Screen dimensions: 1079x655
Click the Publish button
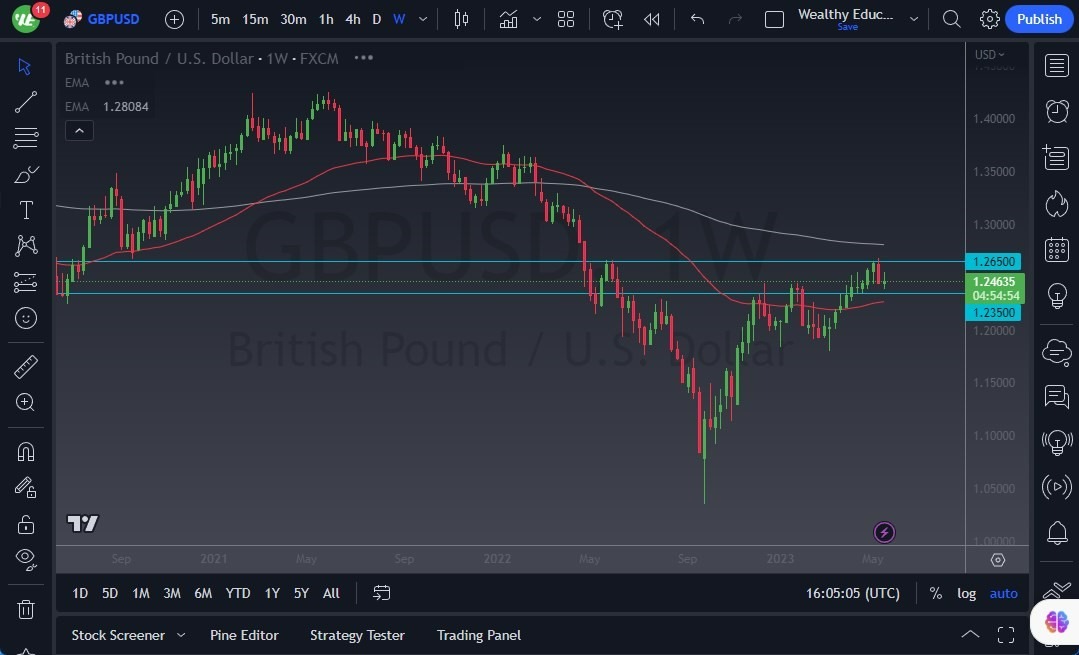tap(1039, 19)
